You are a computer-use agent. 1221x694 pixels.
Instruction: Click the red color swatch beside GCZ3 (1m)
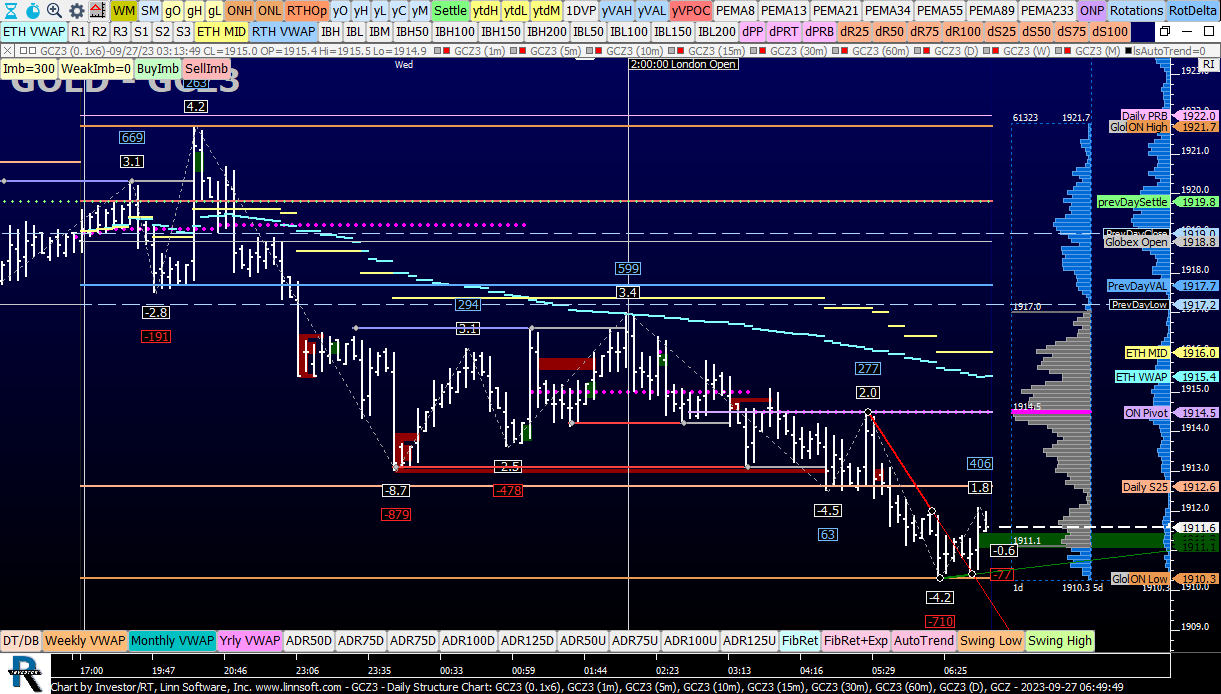point(447,50)
